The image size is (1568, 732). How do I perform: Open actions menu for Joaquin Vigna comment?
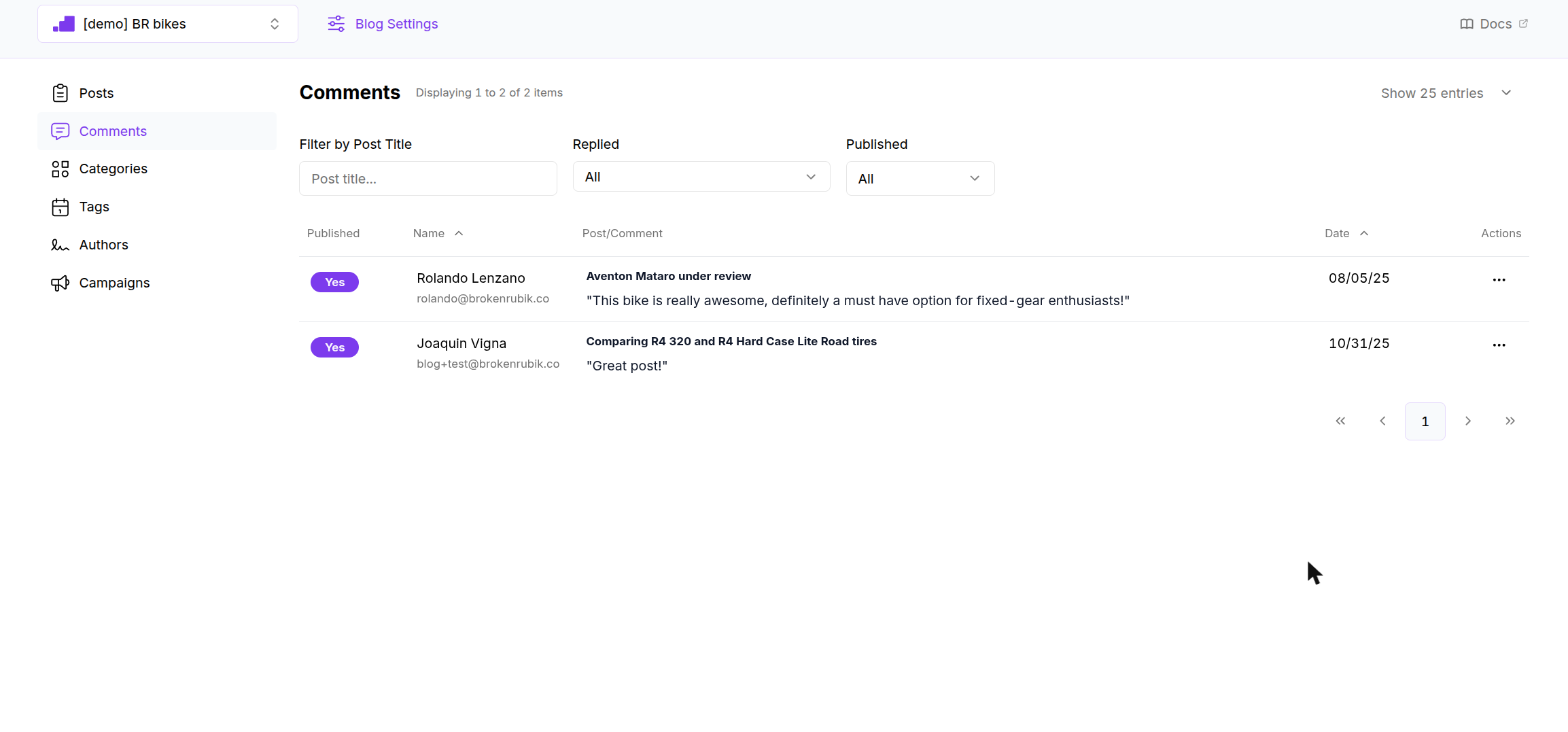[1498, 345]
